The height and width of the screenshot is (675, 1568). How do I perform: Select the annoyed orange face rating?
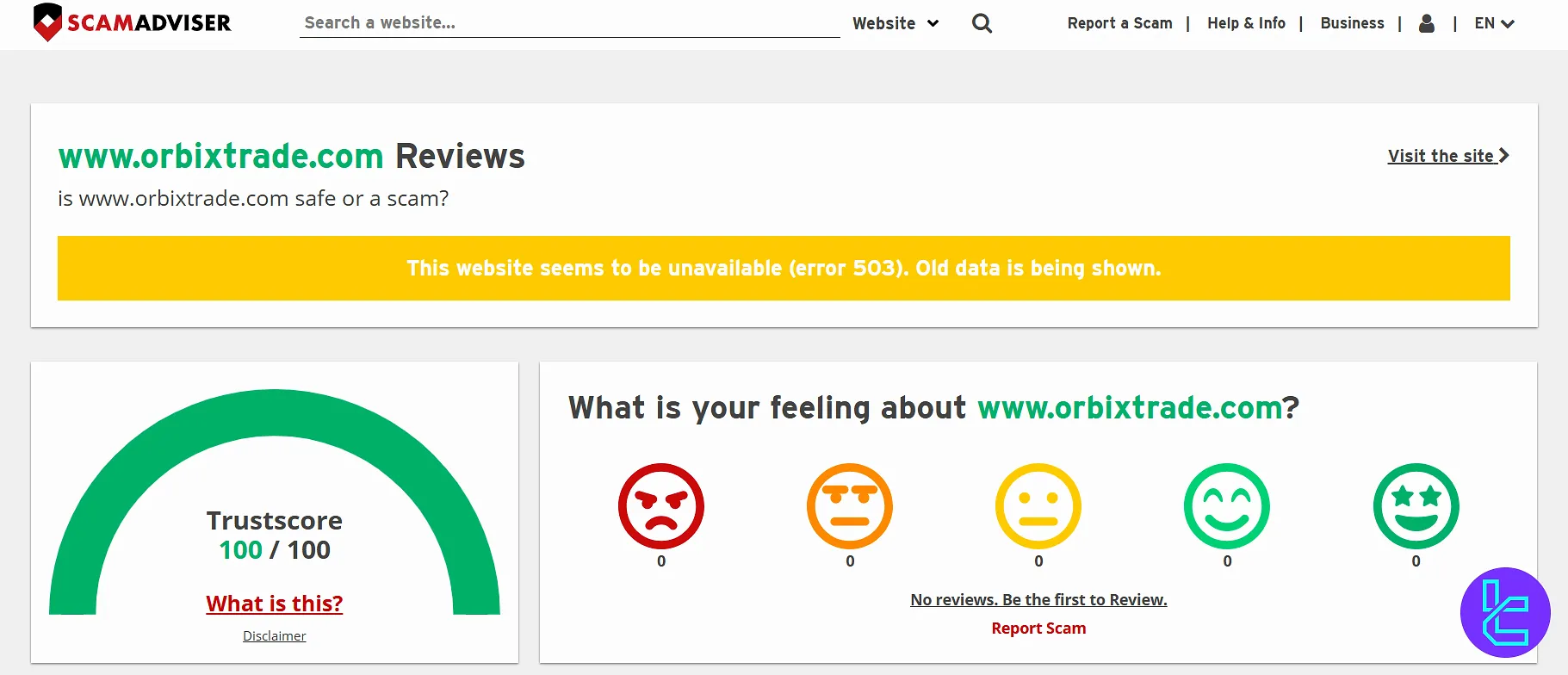[850, 506]
